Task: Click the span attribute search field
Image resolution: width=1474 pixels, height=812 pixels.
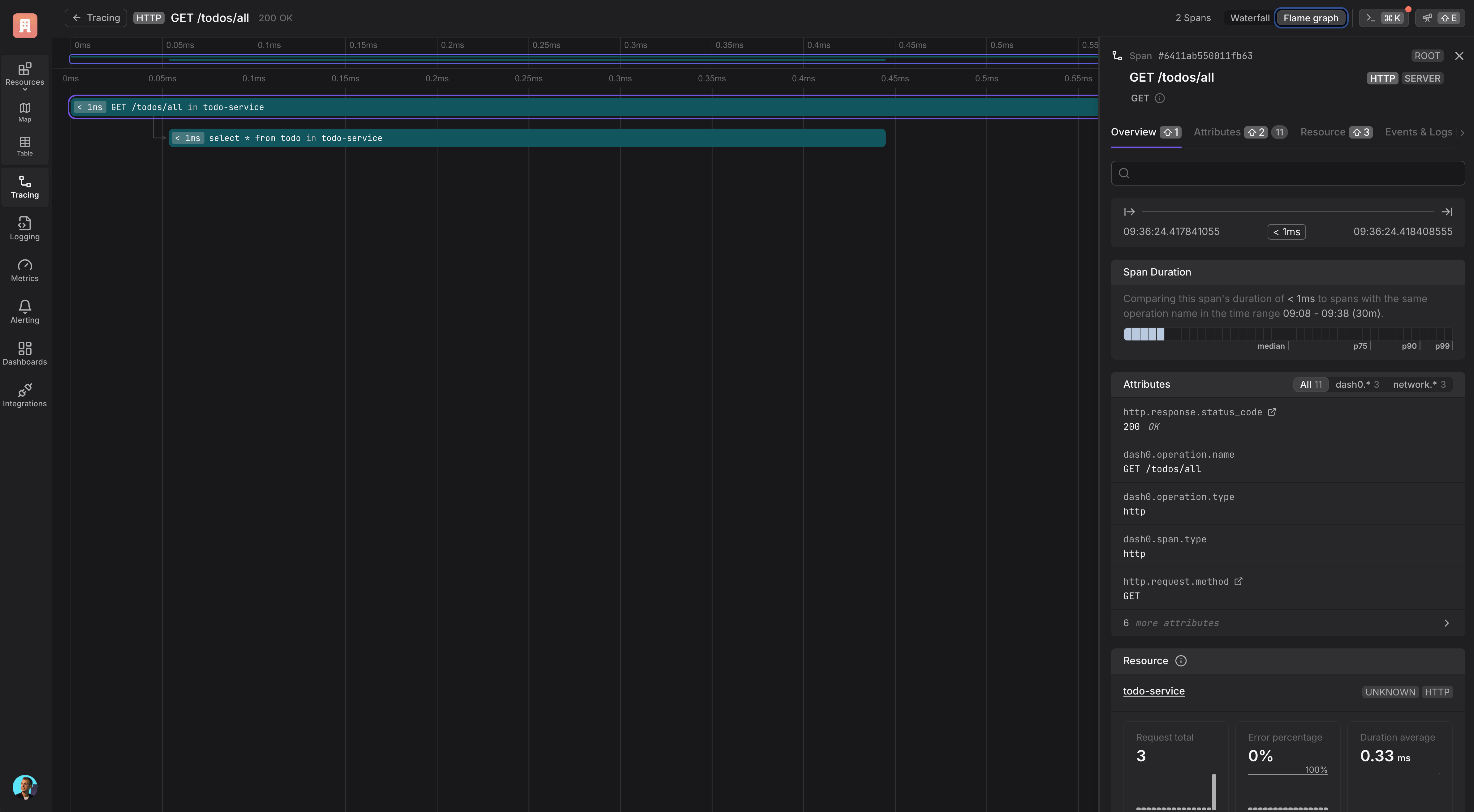Action: click(1287, 173)
